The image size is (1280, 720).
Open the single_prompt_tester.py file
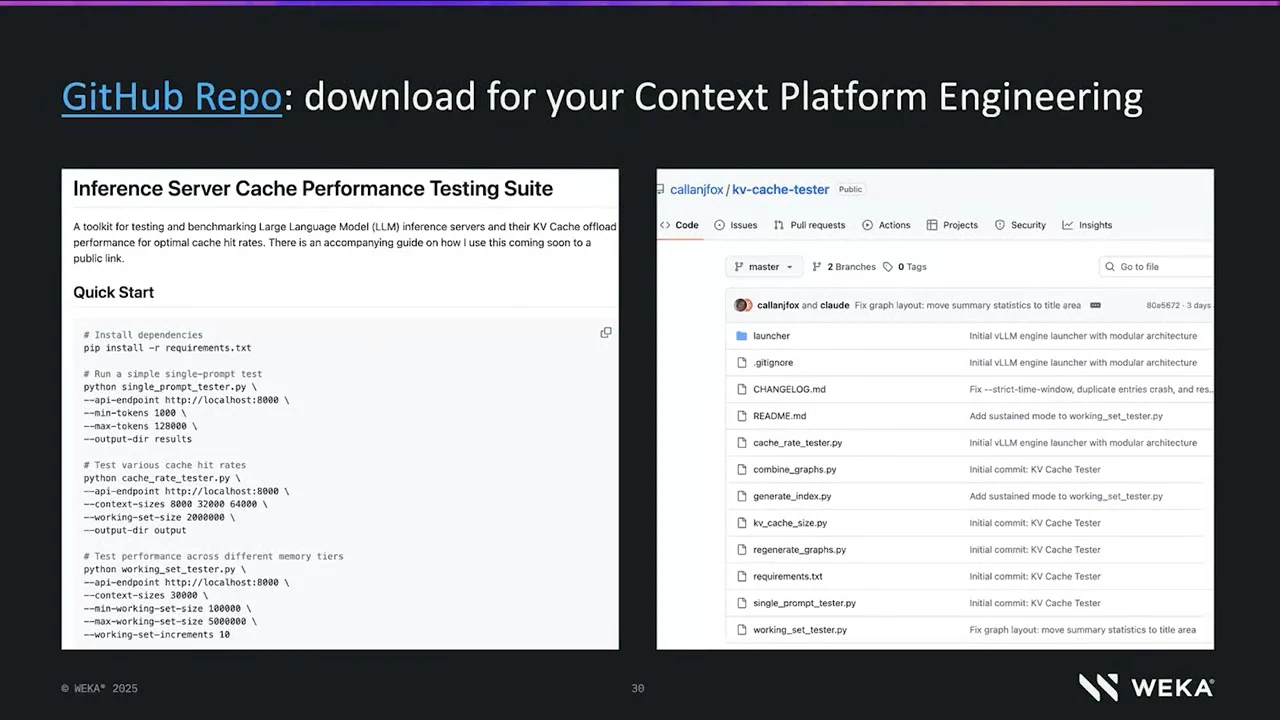[x=805, y=603]
